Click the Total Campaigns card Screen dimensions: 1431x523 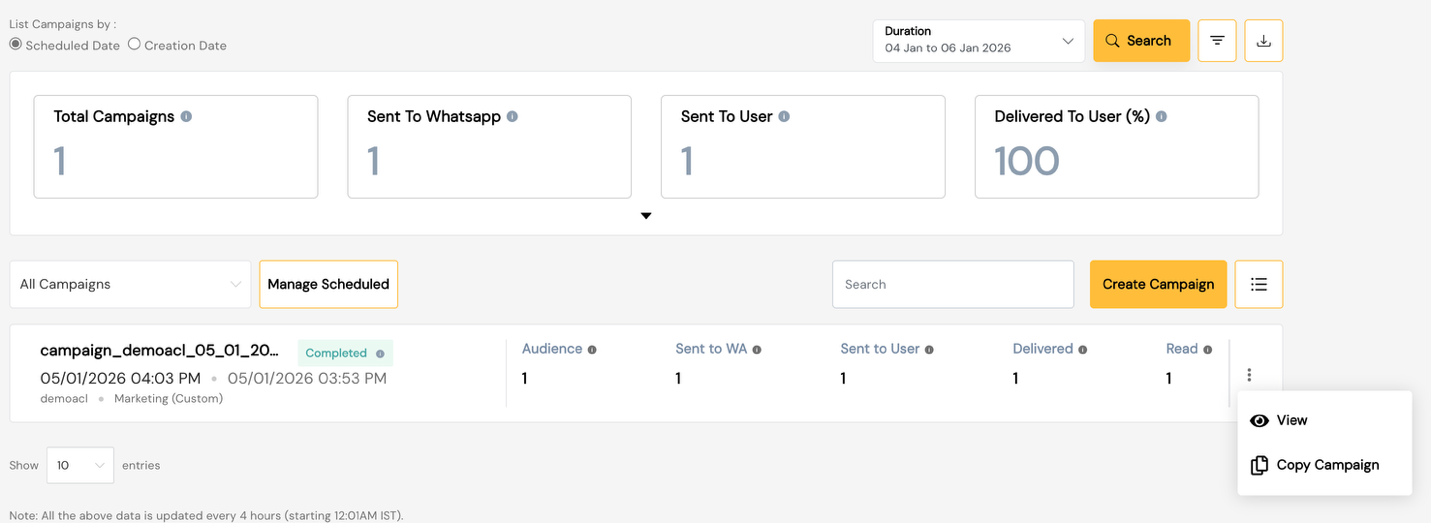tap(176, 147)
